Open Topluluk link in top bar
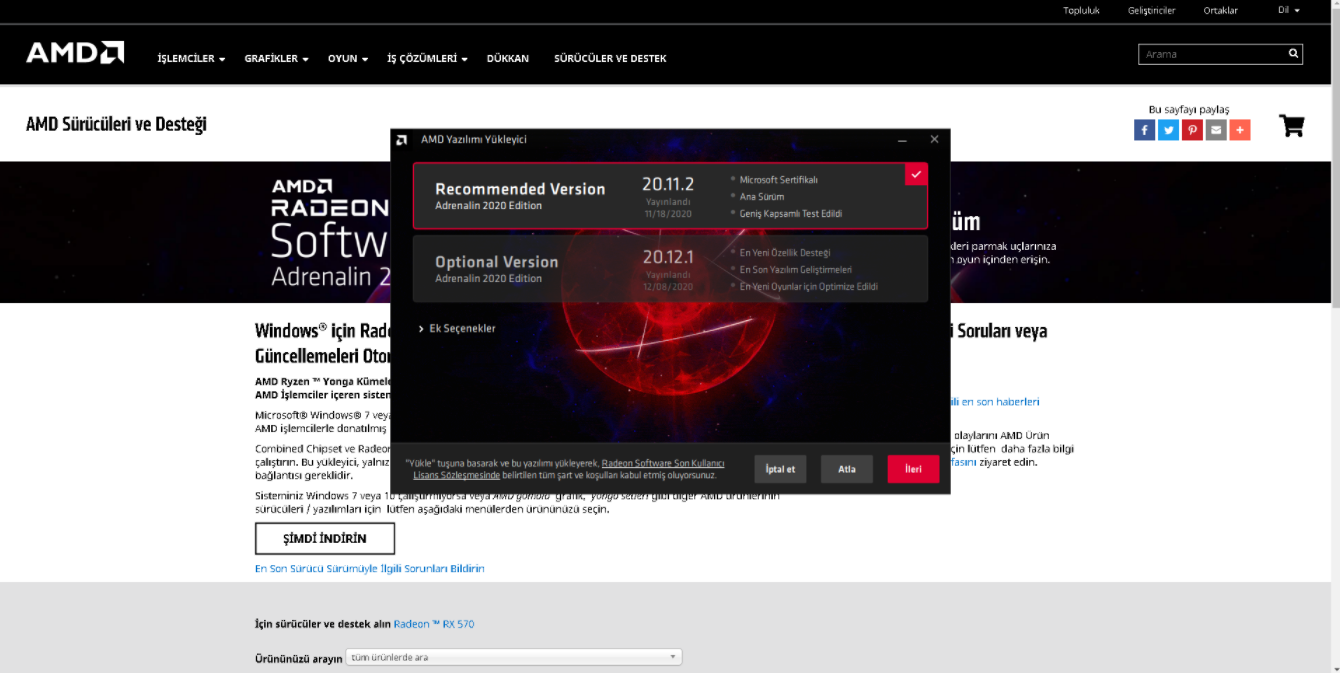The height and width of the screenshot is (673, 1340). [x=1081, y=10]
